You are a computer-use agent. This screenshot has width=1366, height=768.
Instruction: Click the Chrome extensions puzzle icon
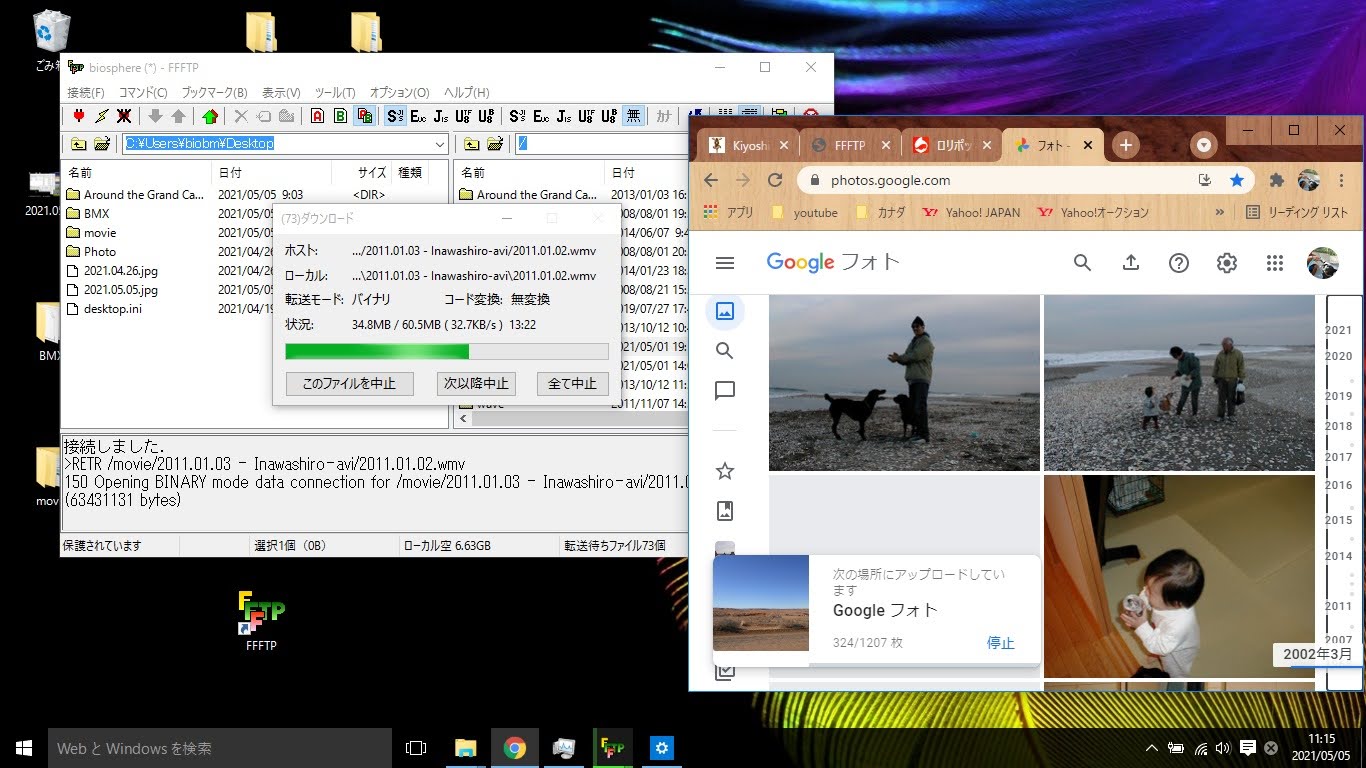click(x=1276, y=180)
